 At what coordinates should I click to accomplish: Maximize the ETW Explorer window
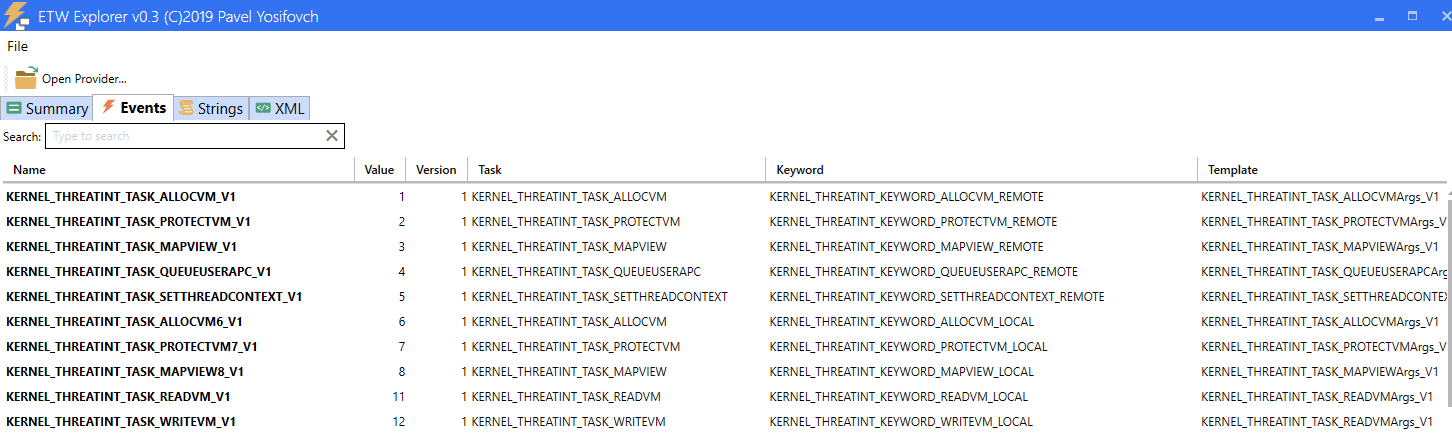pyautogui.click(x=1413, y=16)
